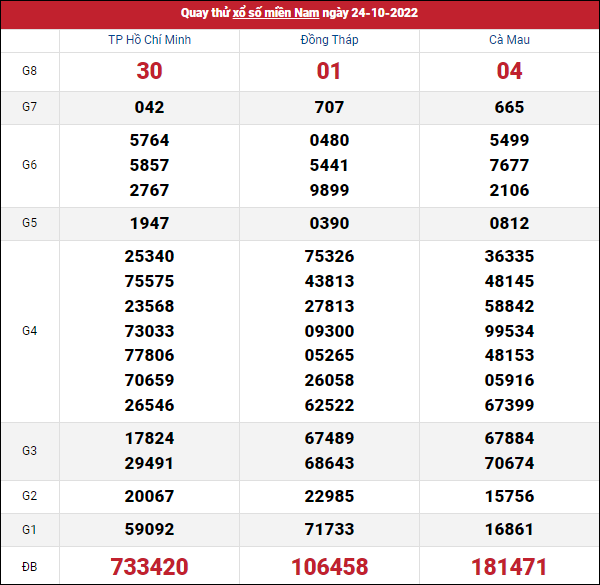The width and height of the screenshot is (600, 585).
Task: Click the G6 row label
Action: coord(29,165)
